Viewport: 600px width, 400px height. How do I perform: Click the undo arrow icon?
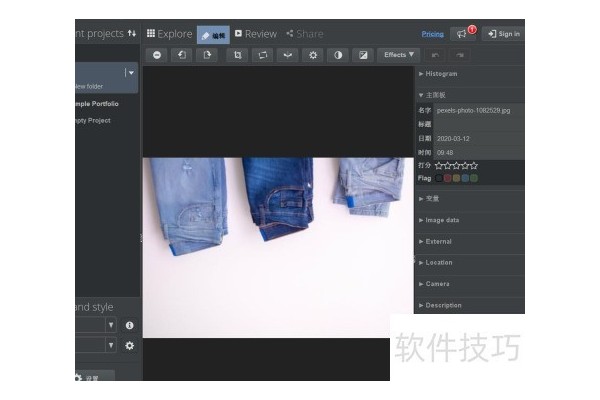pos(435,55)
